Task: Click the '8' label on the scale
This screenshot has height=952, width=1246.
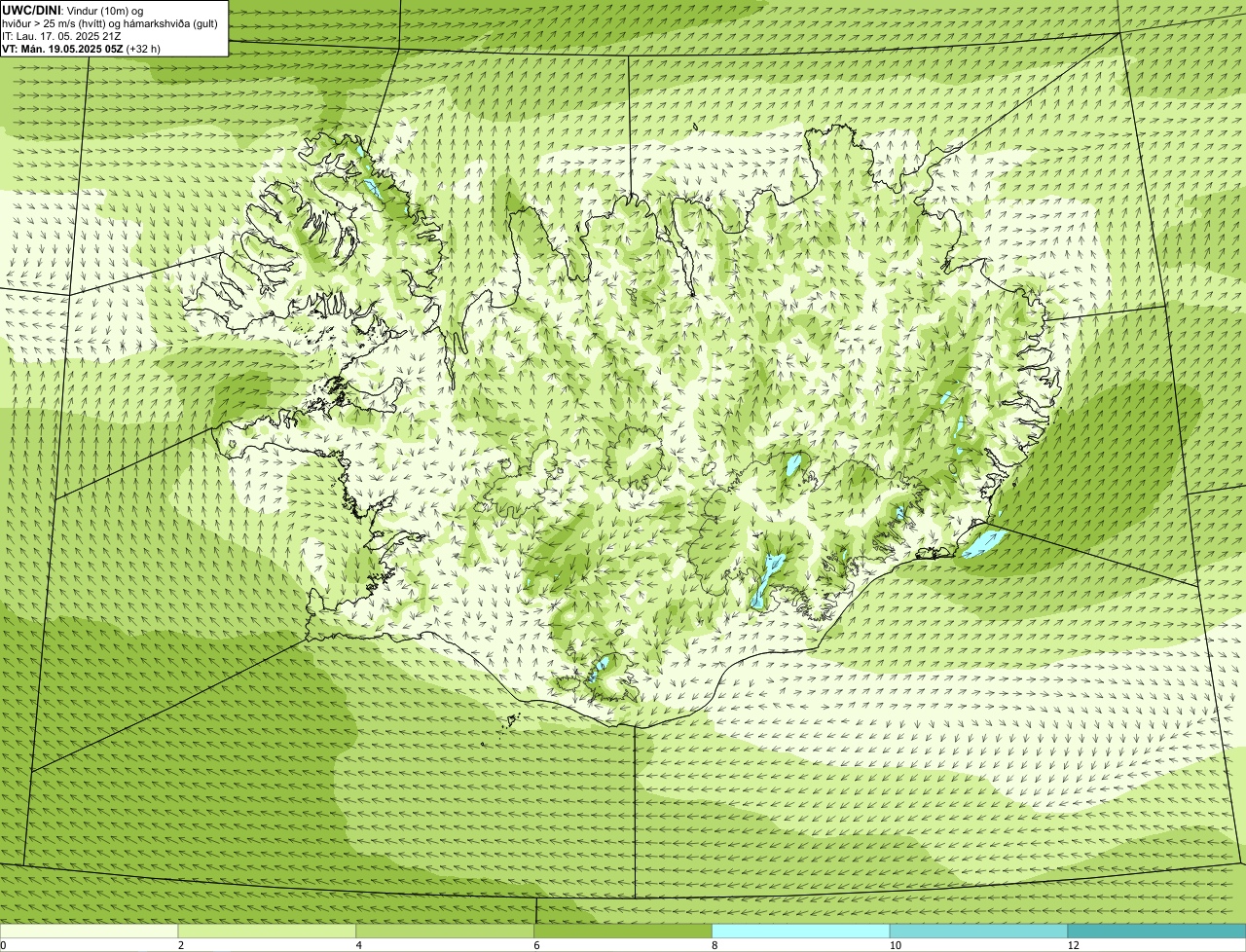Action: coord(715,945)
